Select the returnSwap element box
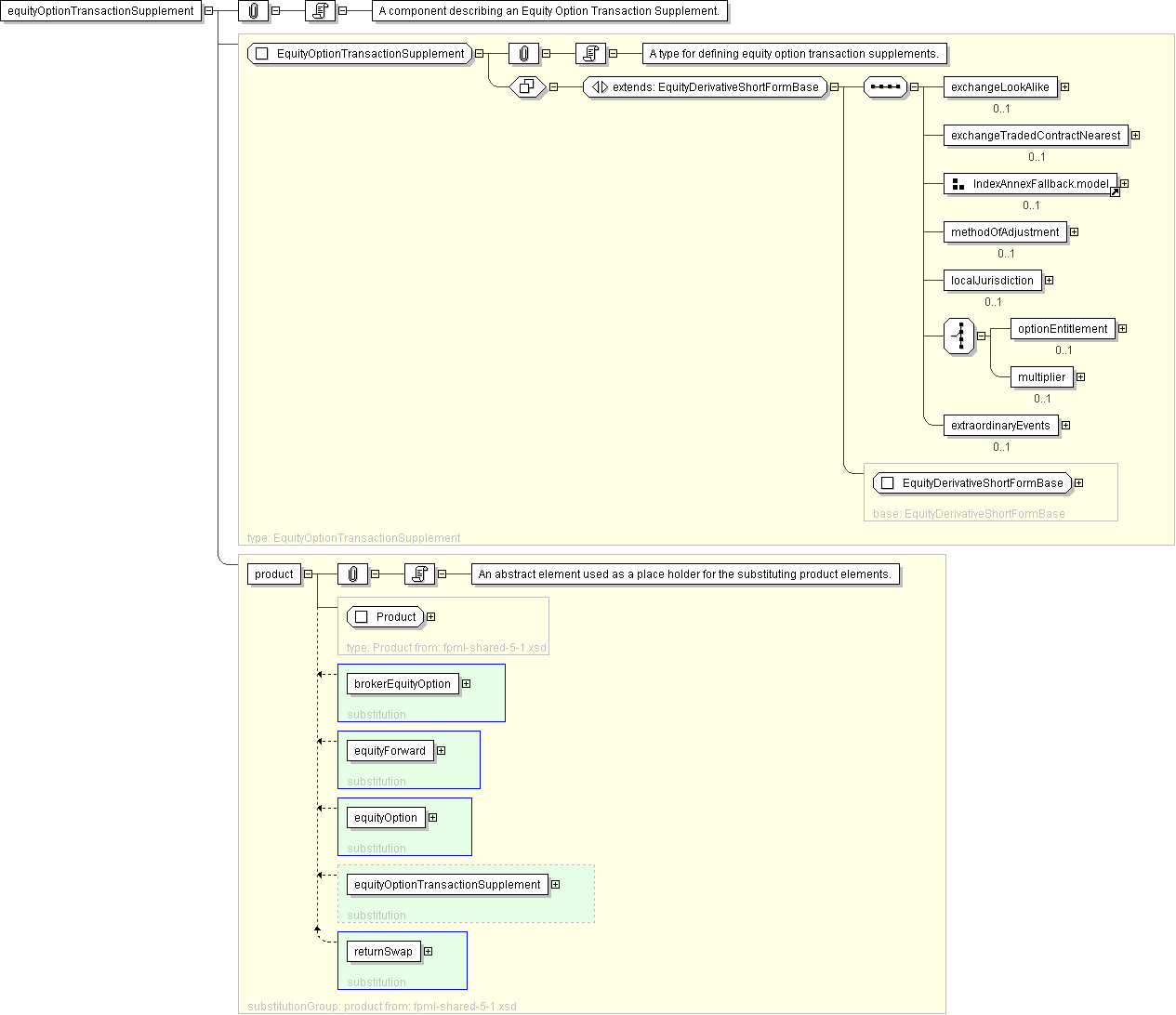The image size is (1176, 1015). (x=383, y=952)
